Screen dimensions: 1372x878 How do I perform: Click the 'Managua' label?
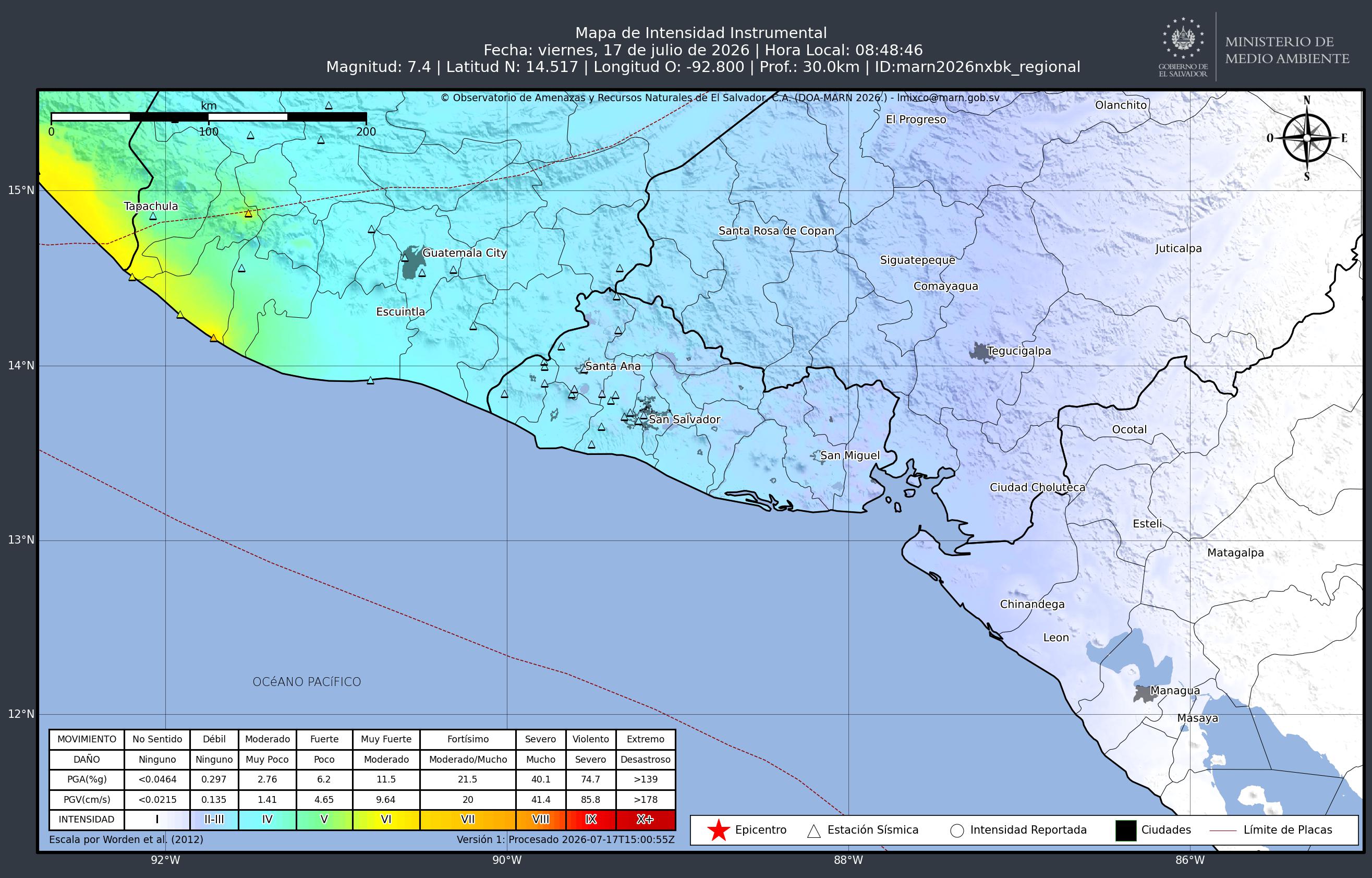[1175, 691]
